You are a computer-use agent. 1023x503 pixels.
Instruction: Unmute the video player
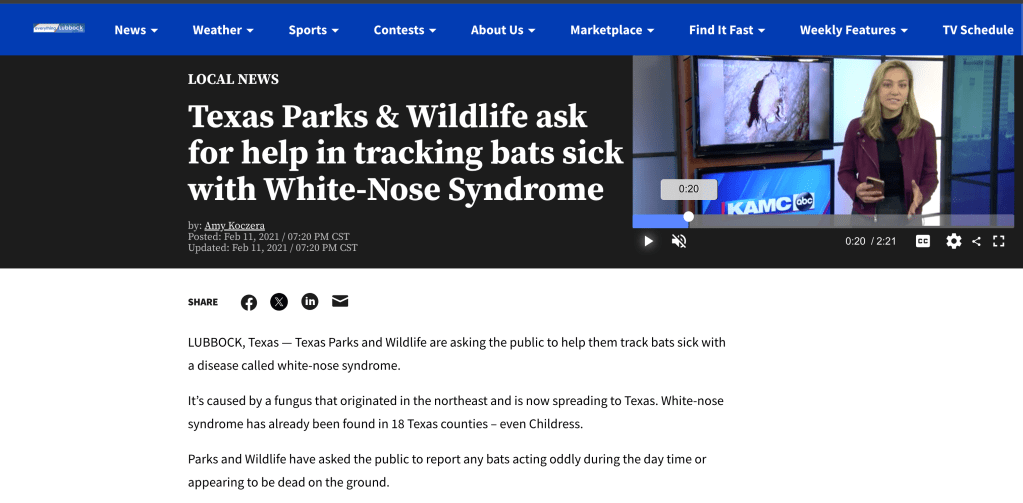pos(679,241)
